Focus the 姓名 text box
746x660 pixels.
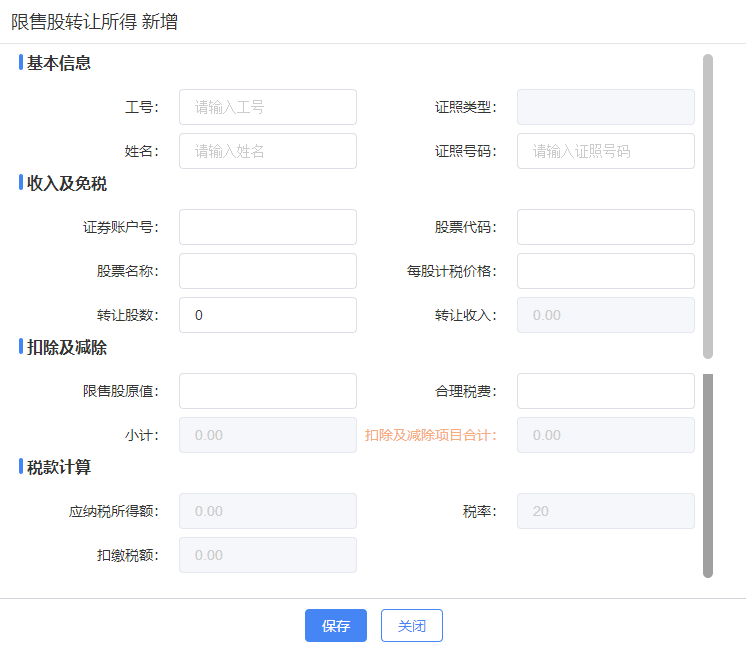point(268,151)
